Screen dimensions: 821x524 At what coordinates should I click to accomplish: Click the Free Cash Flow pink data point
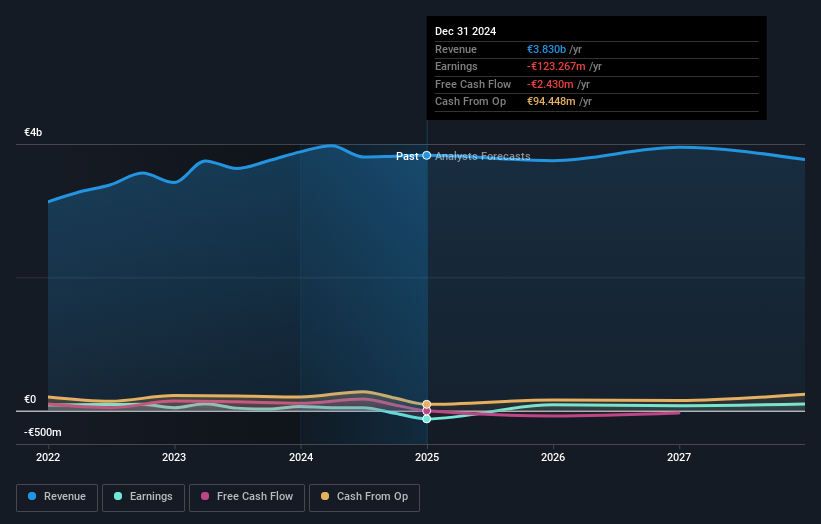point(427,411)
